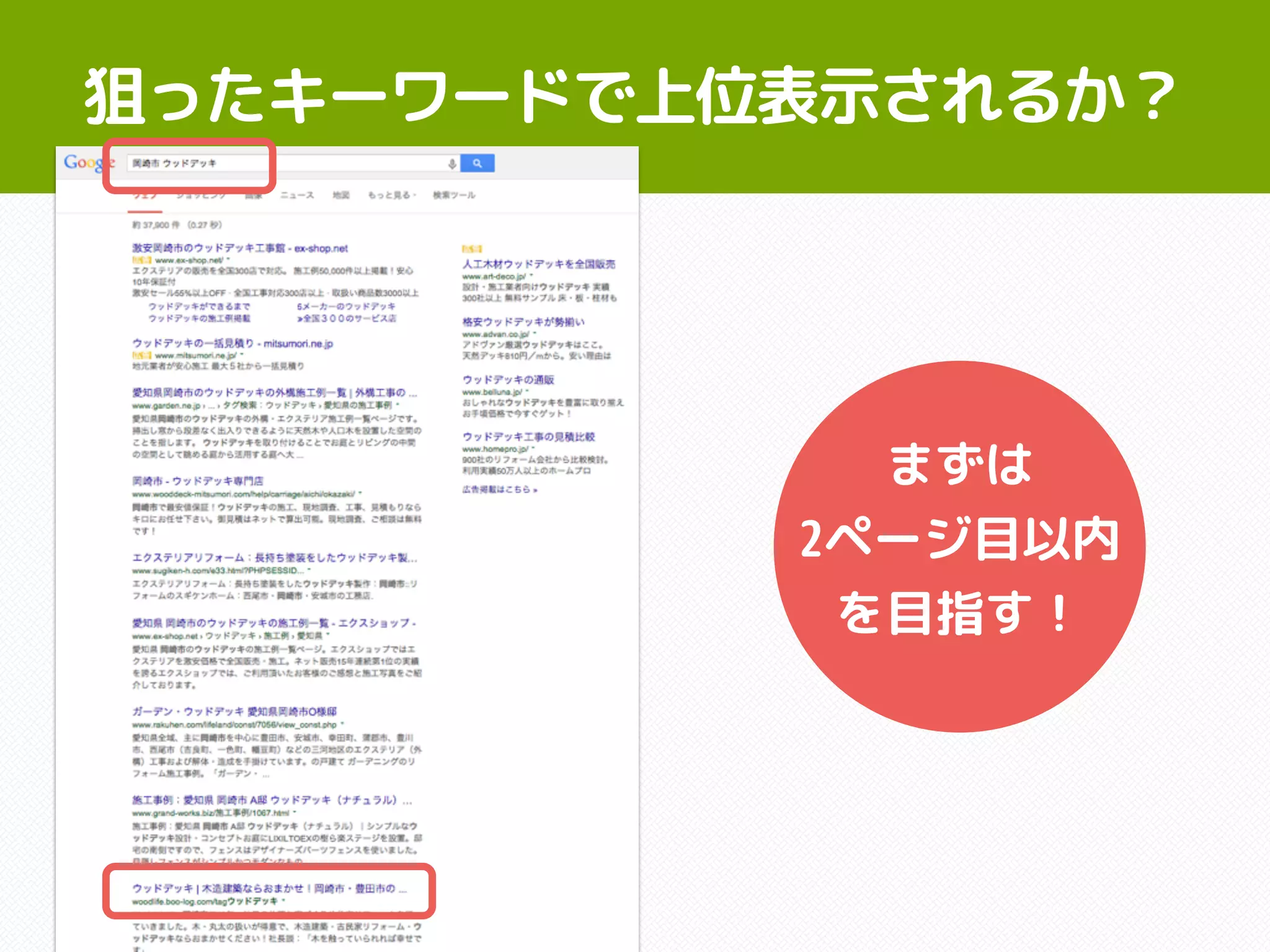
Task: Open result 愛知県 岡崎市のウッドデッキの施工例一覧 - エクスショップ
Action: click(x=274, y=623)
